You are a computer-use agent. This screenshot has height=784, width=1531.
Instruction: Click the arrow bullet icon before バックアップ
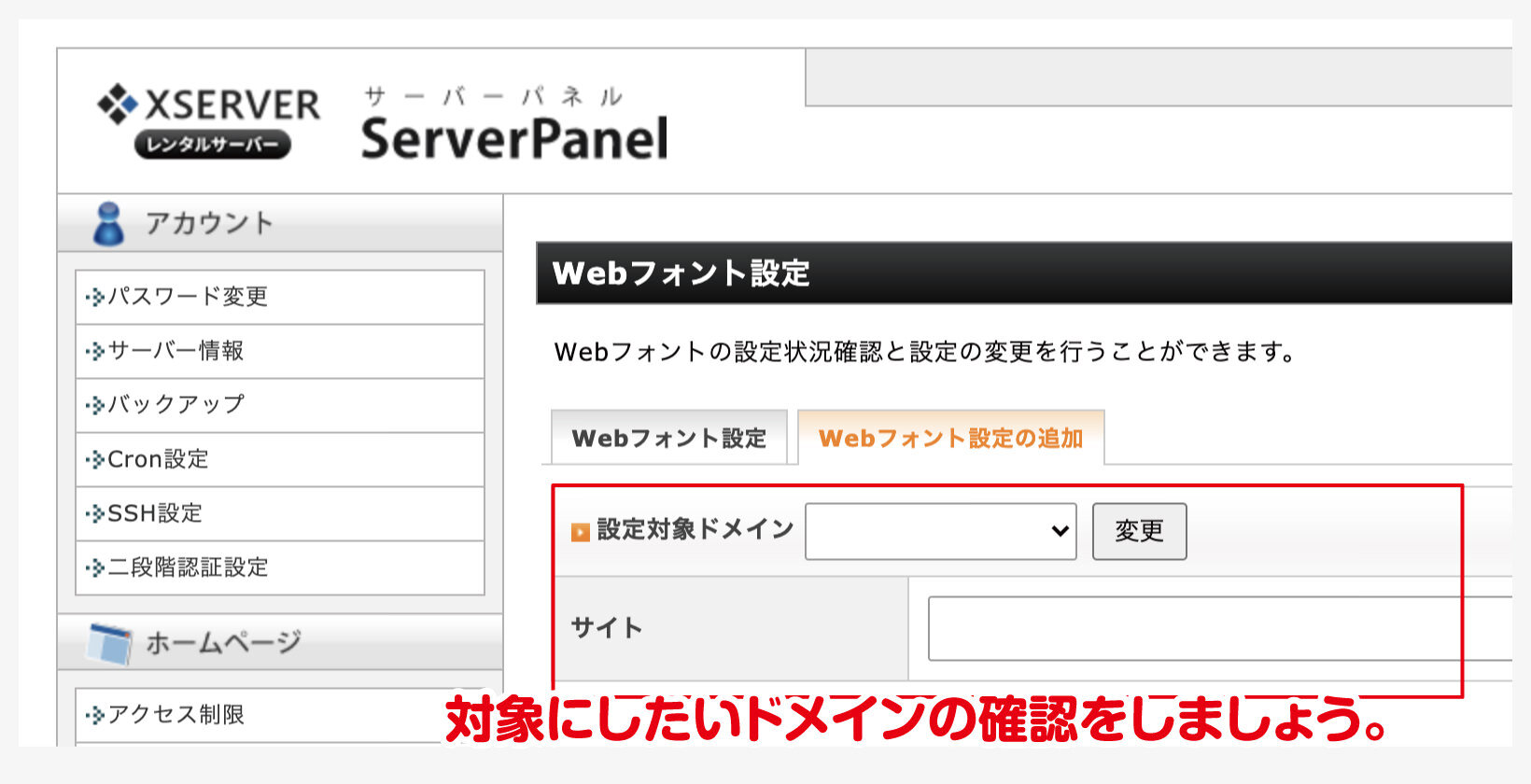[x=94, y=406]
